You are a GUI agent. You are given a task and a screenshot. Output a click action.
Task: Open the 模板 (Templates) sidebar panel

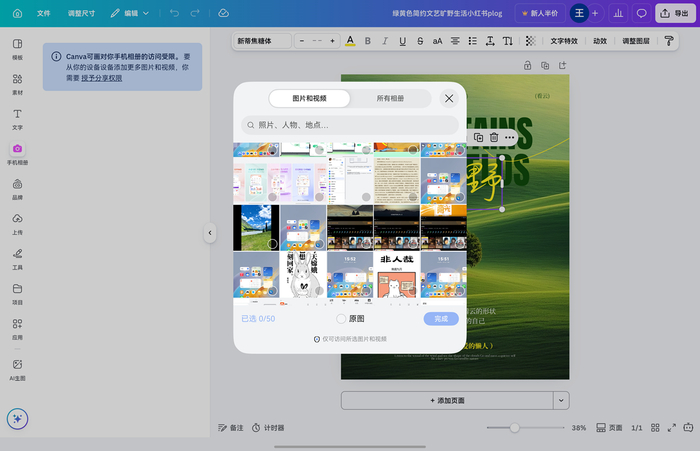click(17, 49)
